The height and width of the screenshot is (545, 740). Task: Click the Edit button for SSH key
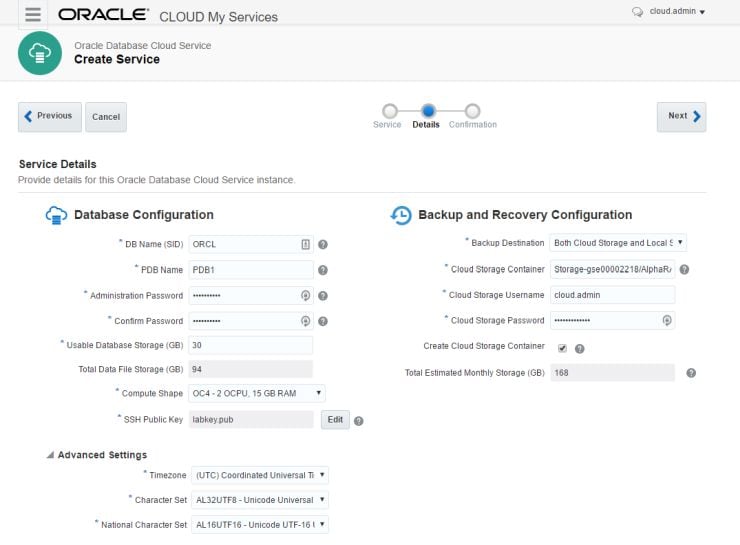pos(335,420)
